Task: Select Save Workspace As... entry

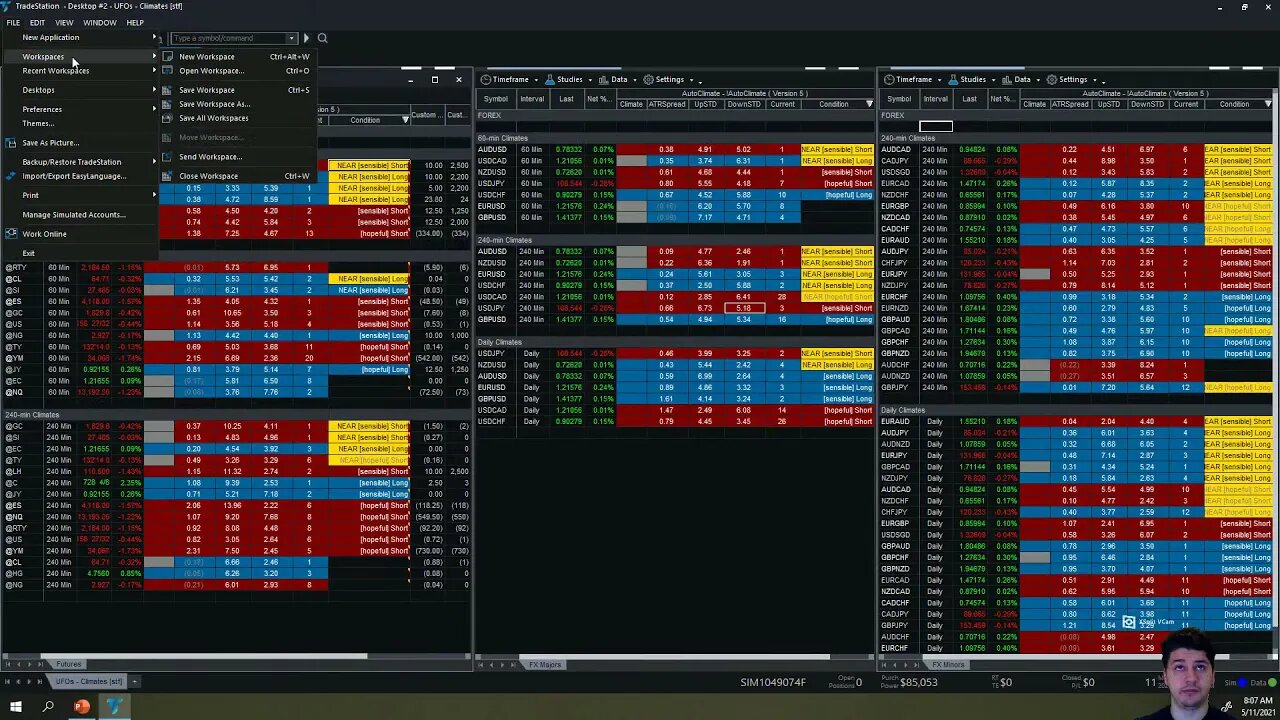Action: point(214,104)
